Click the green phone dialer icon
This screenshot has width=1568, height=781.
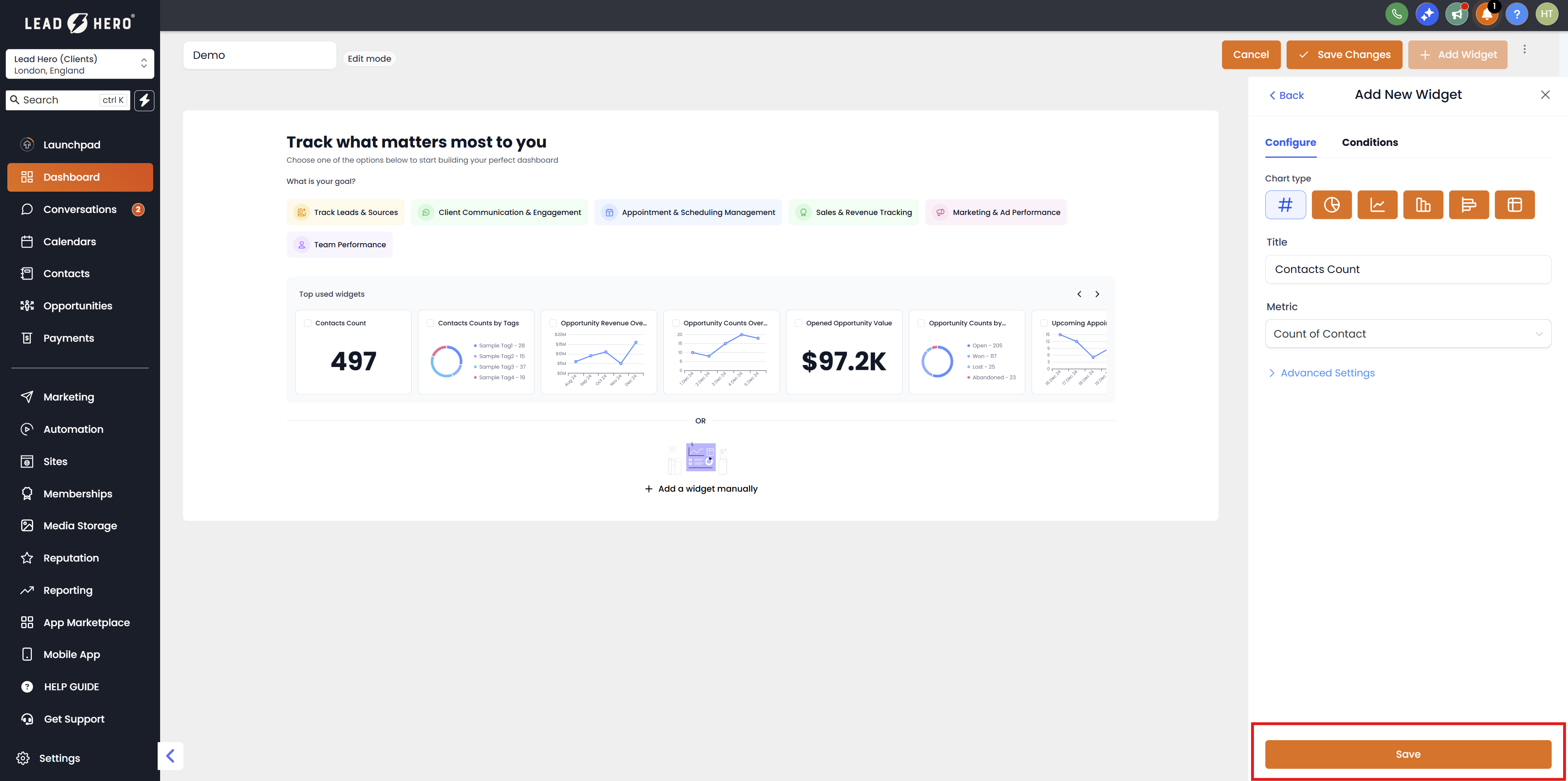pos(1396,14)
